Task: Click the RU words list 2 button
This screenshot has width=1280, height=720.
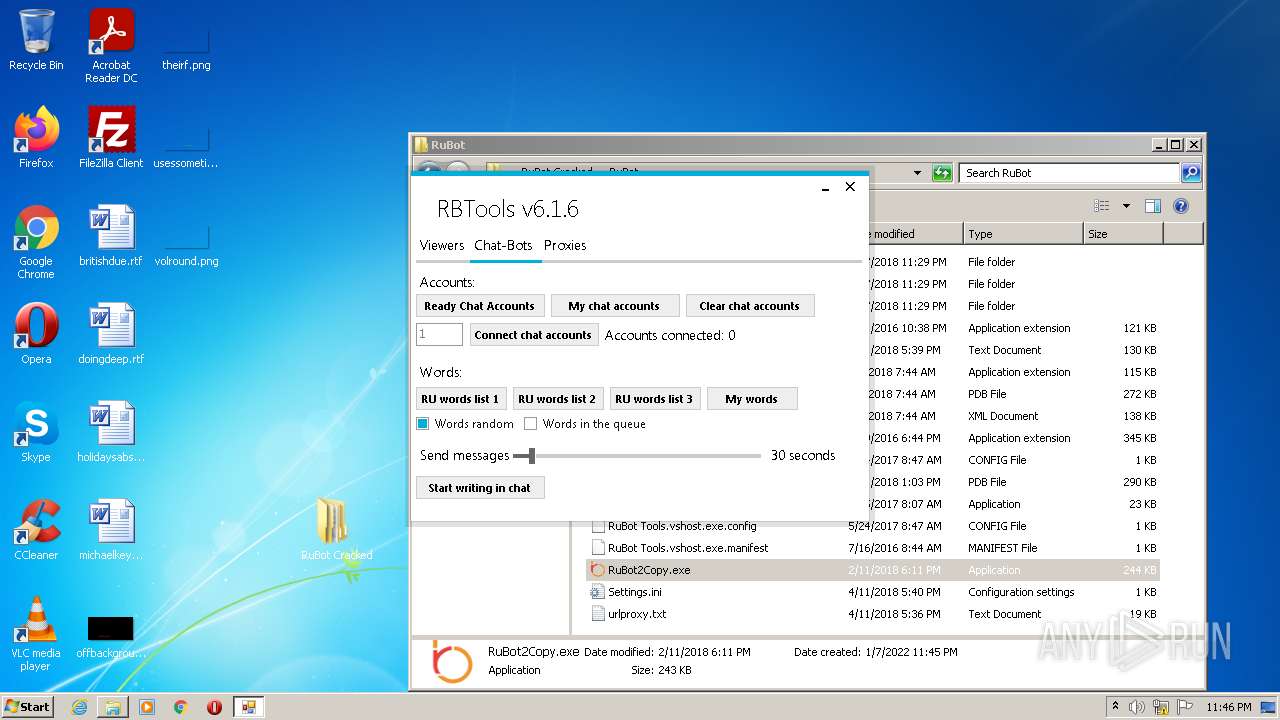Action: click(x=557, y=399)
